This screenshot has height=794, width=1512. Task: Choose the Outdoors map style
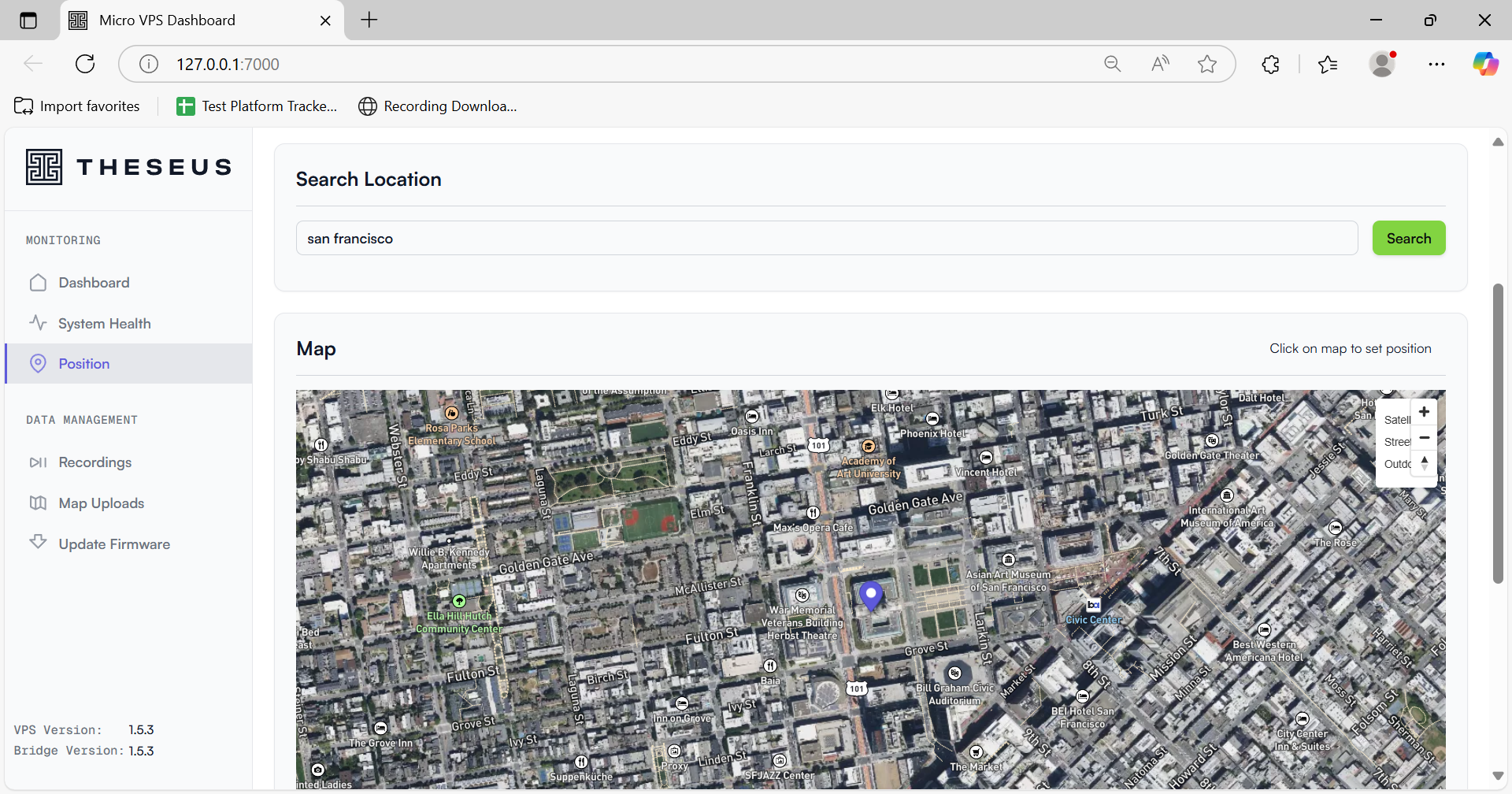click(x=1397, y=464)
